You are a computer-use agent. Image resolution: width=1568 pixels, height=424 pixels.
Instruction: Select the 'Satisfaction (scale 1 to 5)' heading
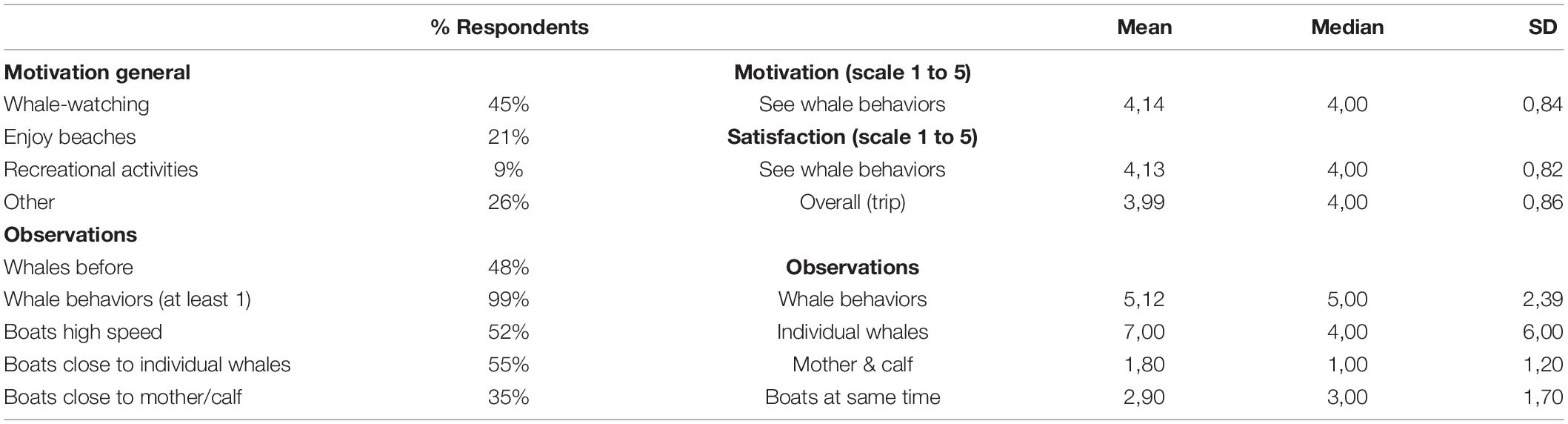[x=853, y=137]
